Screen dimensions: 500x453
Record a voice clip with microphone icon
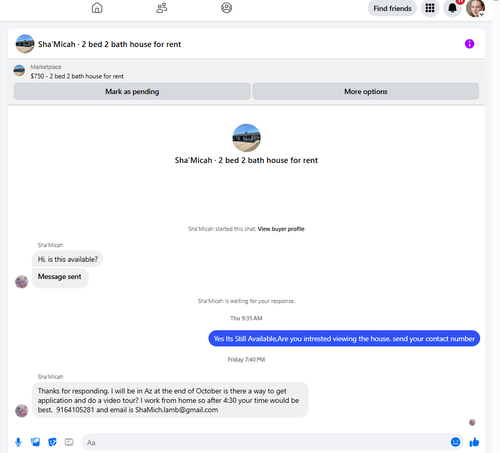[x=18, y=442]
